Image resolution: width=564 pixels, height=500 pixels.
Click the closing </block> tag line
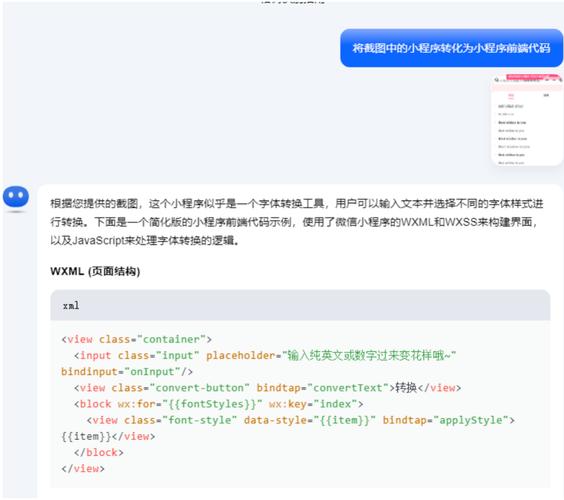(x=99, y=453)
